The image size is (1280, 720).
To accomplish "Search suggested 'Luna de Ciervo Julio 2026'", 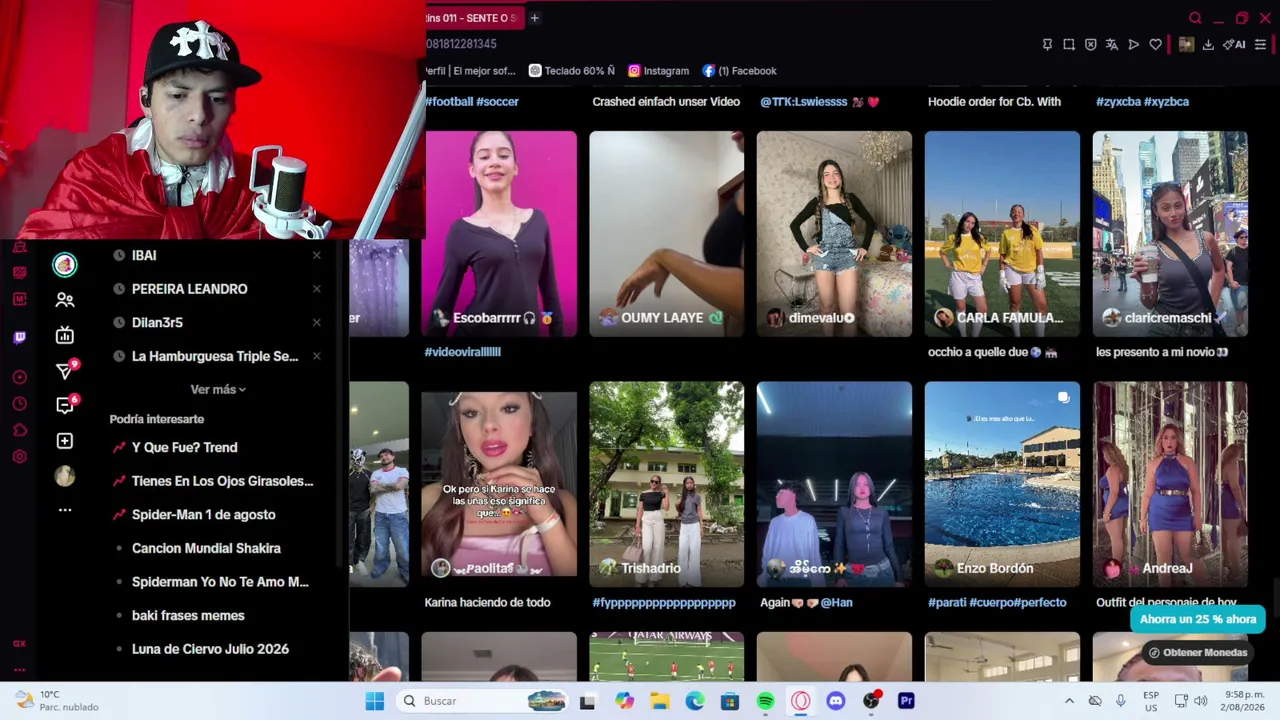I will [x=210, y=649].
